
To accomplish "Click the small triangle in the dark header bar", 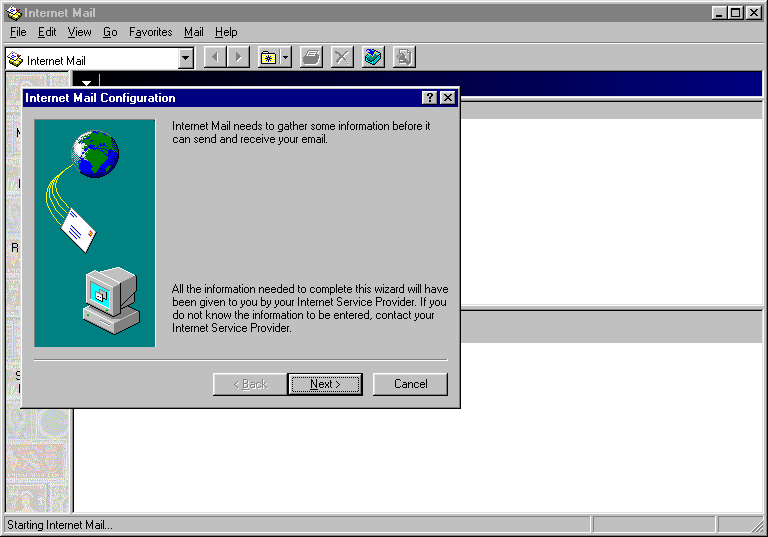I will 87,83.
